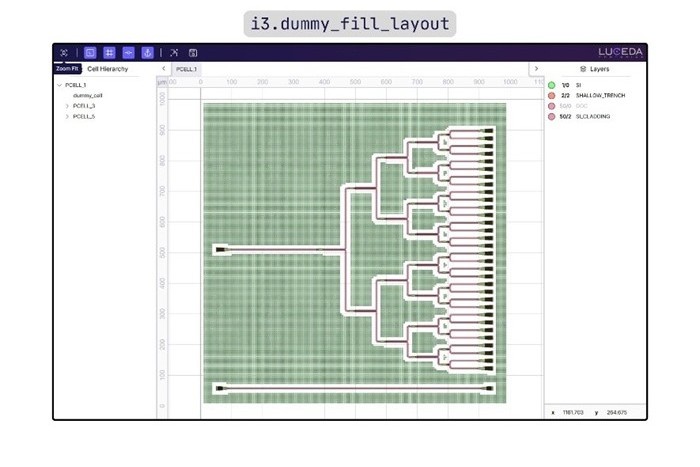Click the Zoom Fit icon in toolbar
Screen dimensions: 700x467
coord(65,52)
